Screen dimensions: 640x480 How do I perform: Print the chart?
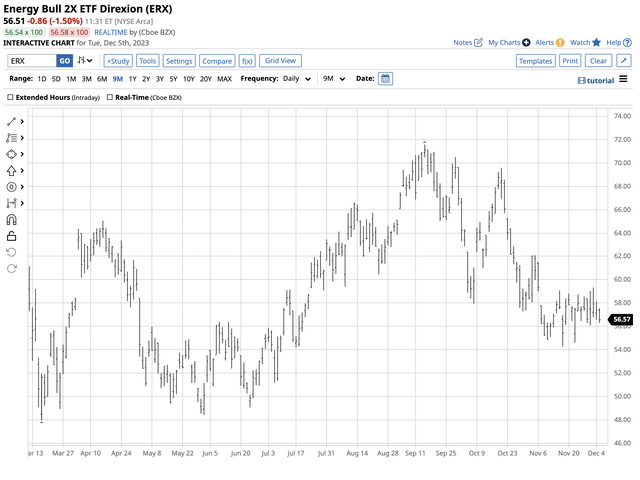coord(570,61)
